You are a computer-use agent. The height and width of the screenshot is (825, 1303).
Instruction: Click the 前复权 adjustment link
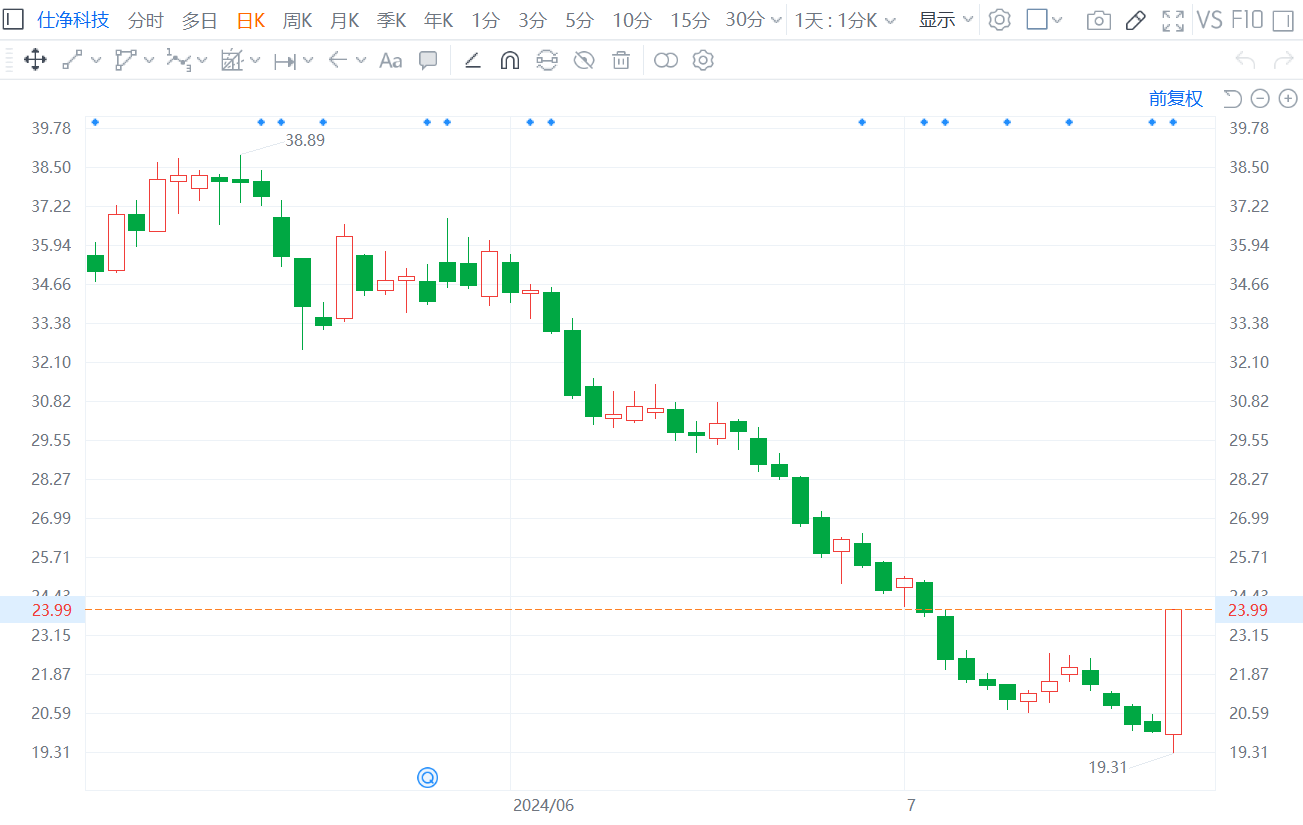tap(1175, 98)
